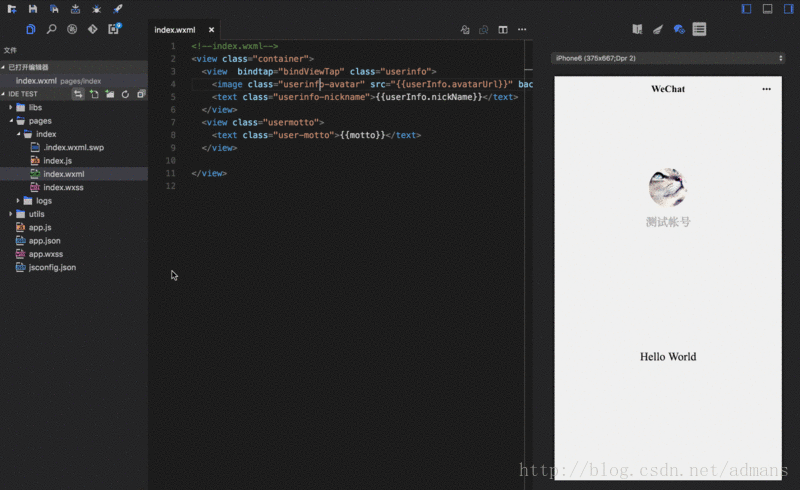Click the open changes icon in editor bar

(x=465, y=30)
